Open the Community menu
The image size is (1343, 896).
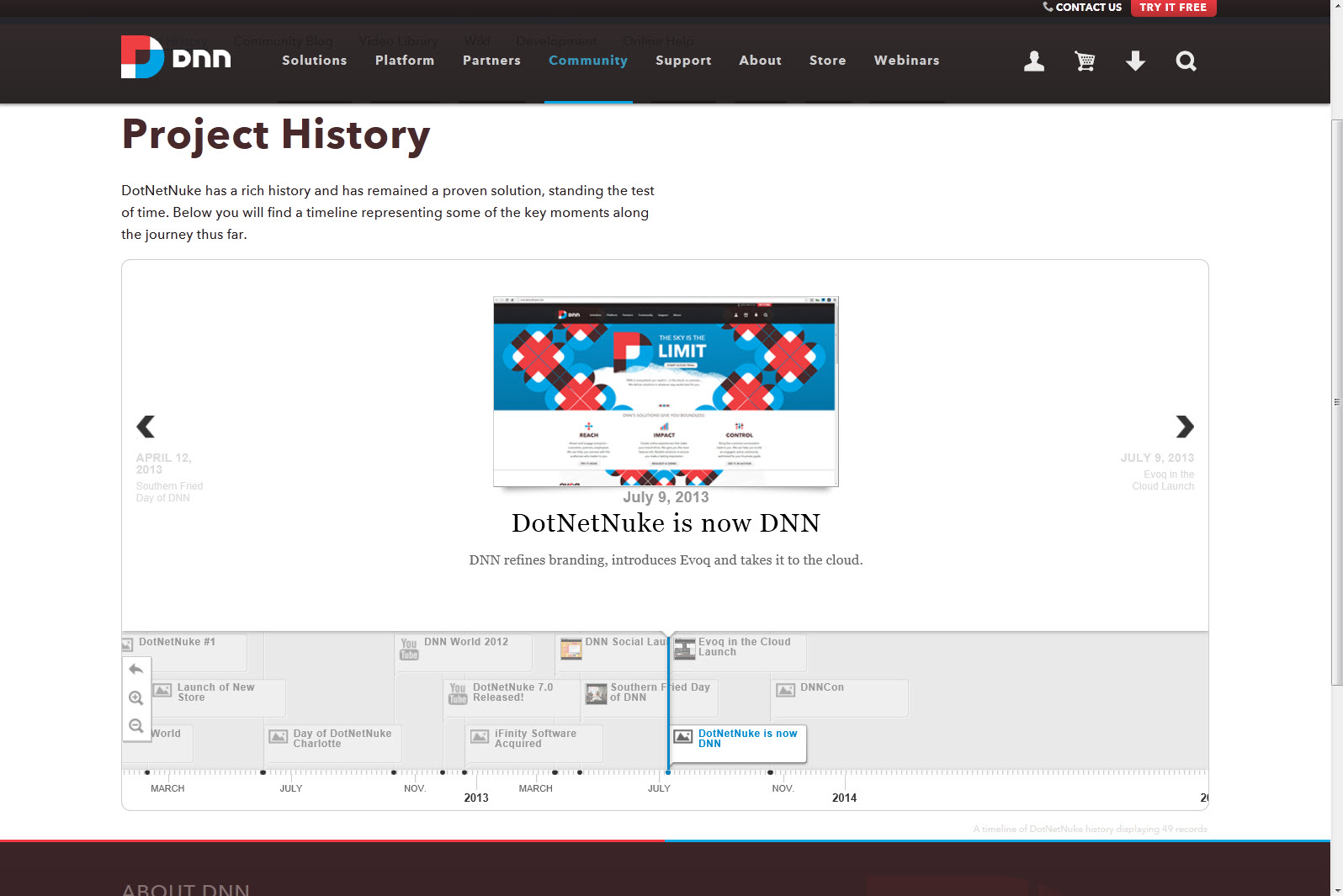(x=587, y=61)
